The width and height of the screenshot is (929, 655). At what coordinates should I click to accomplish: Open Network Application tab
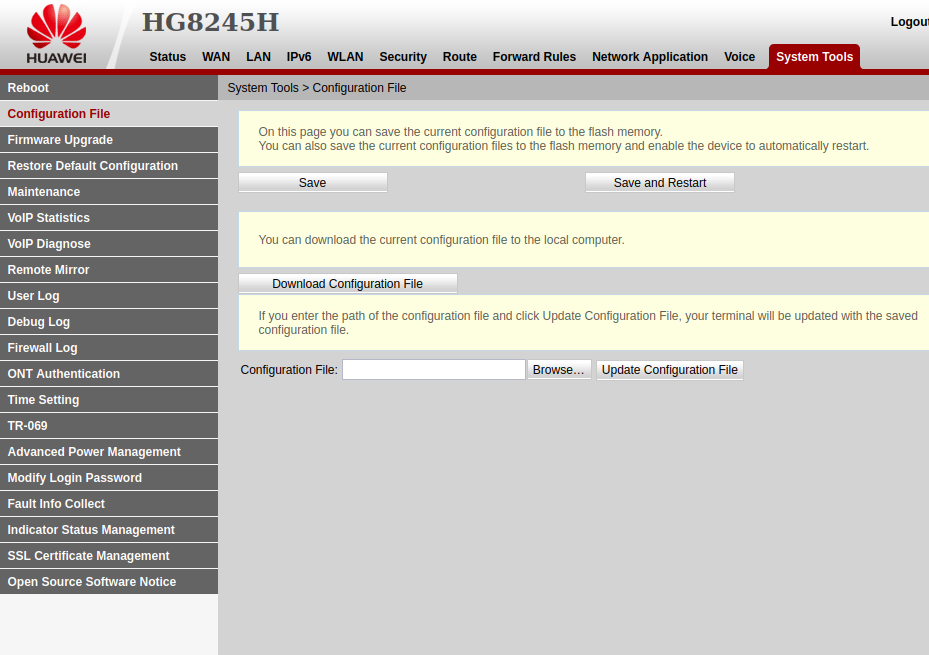pyautogui.click(x=650, y=57)
